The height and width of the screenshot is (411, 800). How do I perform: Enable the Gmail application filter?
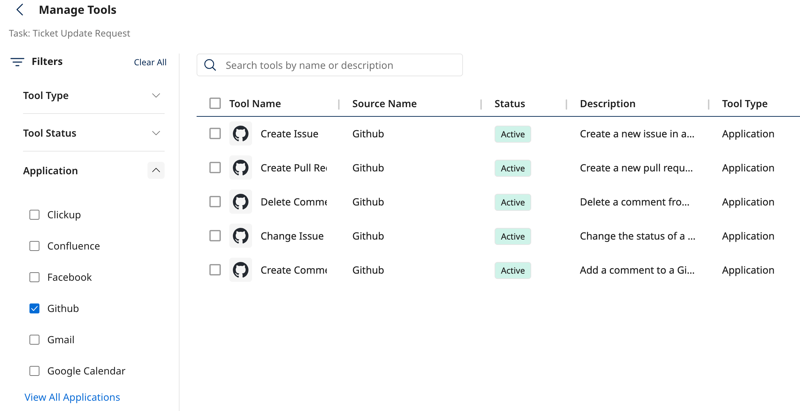[34, 340]
